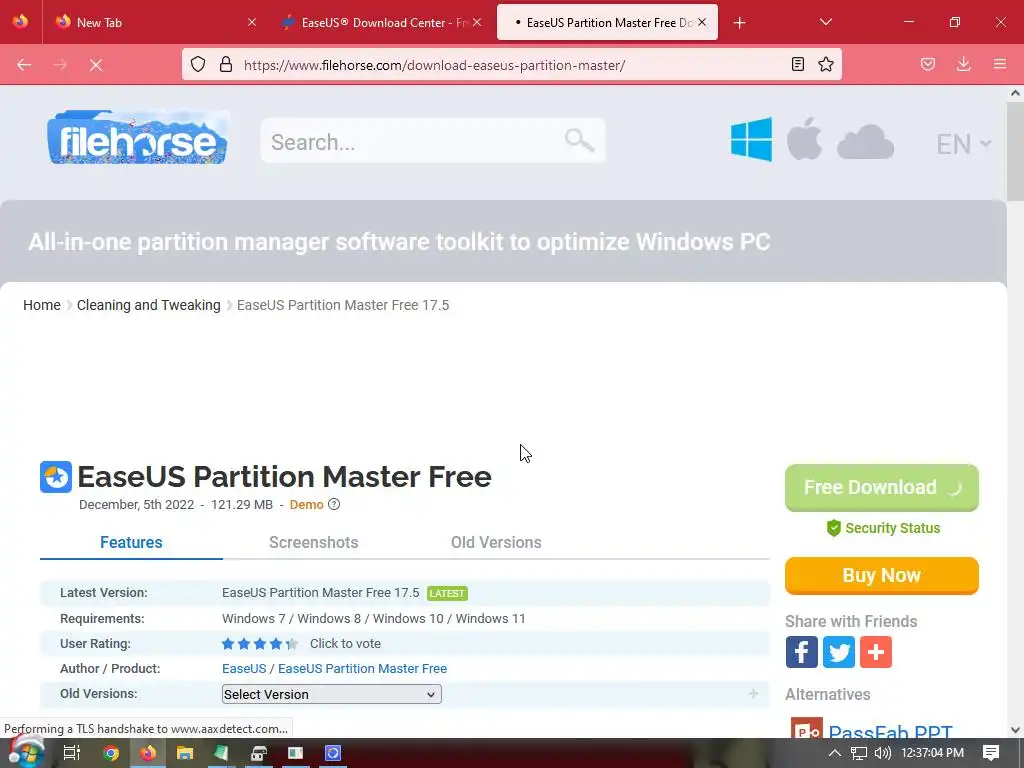This screenshot has width=1024, height=768.
Task: Close the EaseUS Download Center tab
Action: tap(477, 22)
